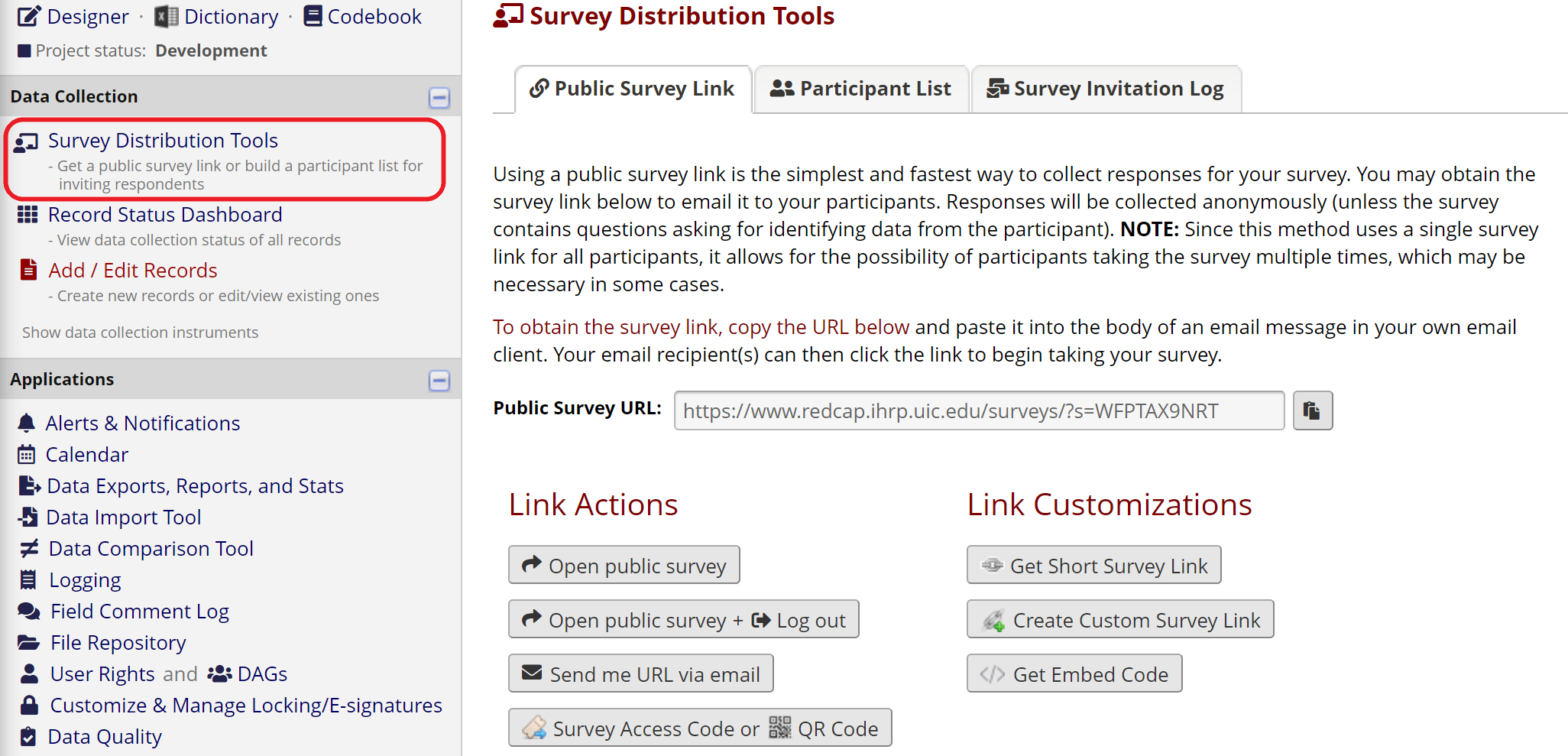Open the Designer
The height and width of the screenshot is (756, 1568).
86,16
